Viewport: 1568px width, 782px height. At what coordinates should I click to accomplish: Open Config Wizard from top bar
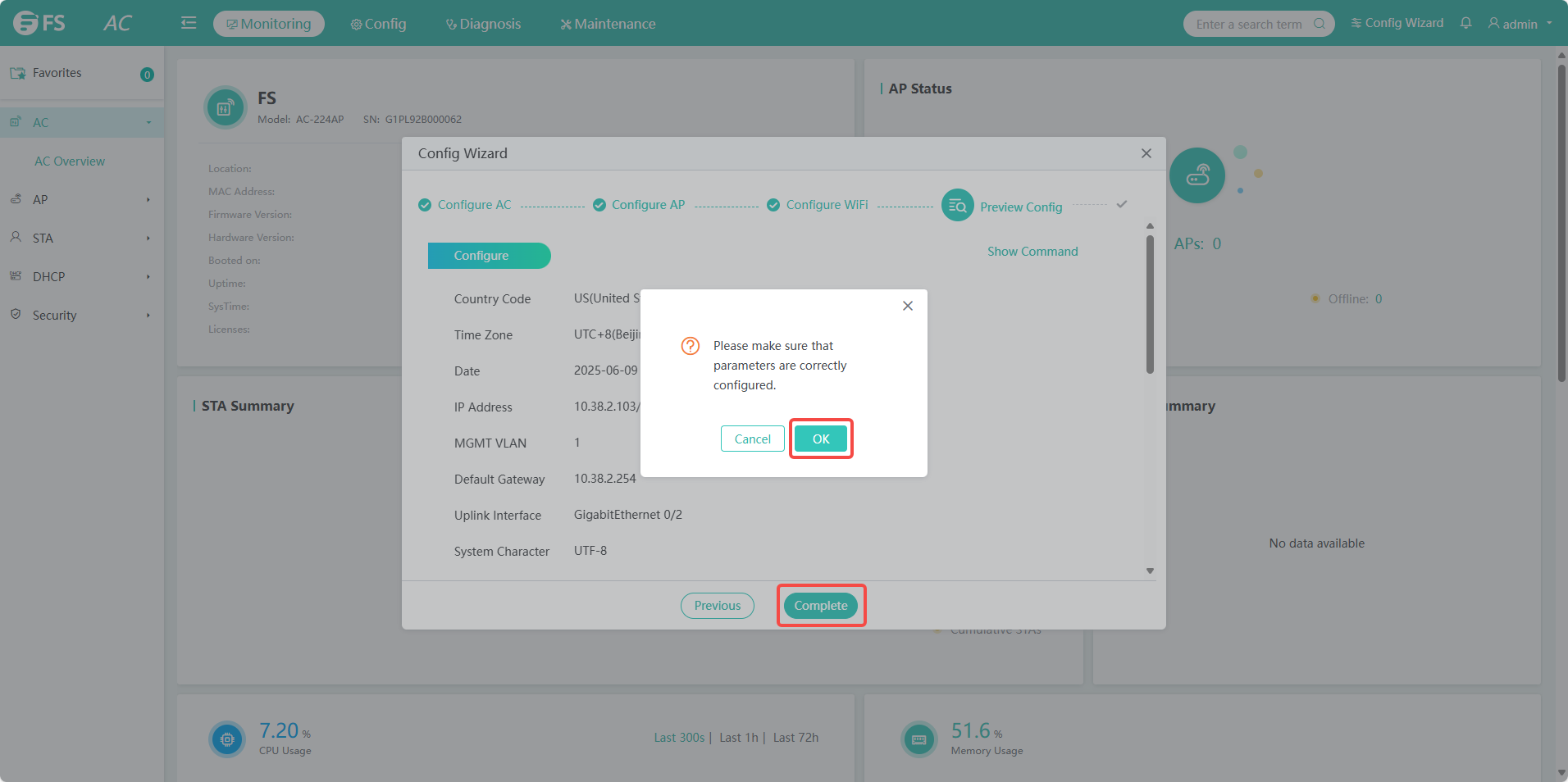pyautogui.click(x=1397, y=23)
